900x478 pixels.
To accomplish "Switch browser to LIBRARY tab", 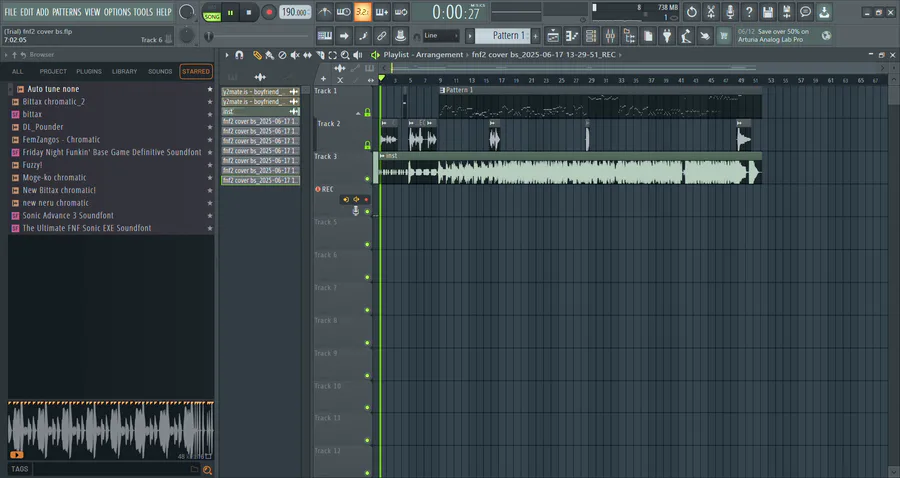I will pos(125,72).
